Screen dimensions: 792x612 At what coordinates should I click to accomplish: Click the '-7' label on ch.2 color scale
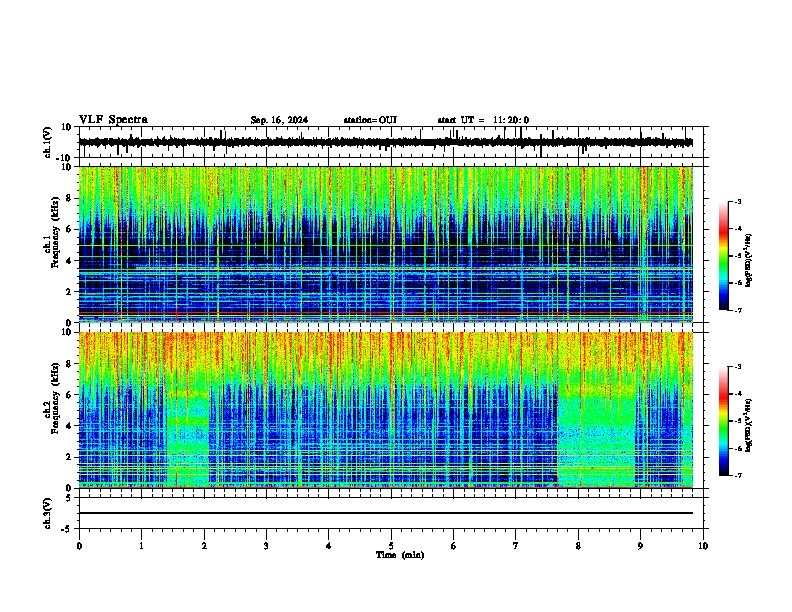pyautogui.click(x=737, y=475)
